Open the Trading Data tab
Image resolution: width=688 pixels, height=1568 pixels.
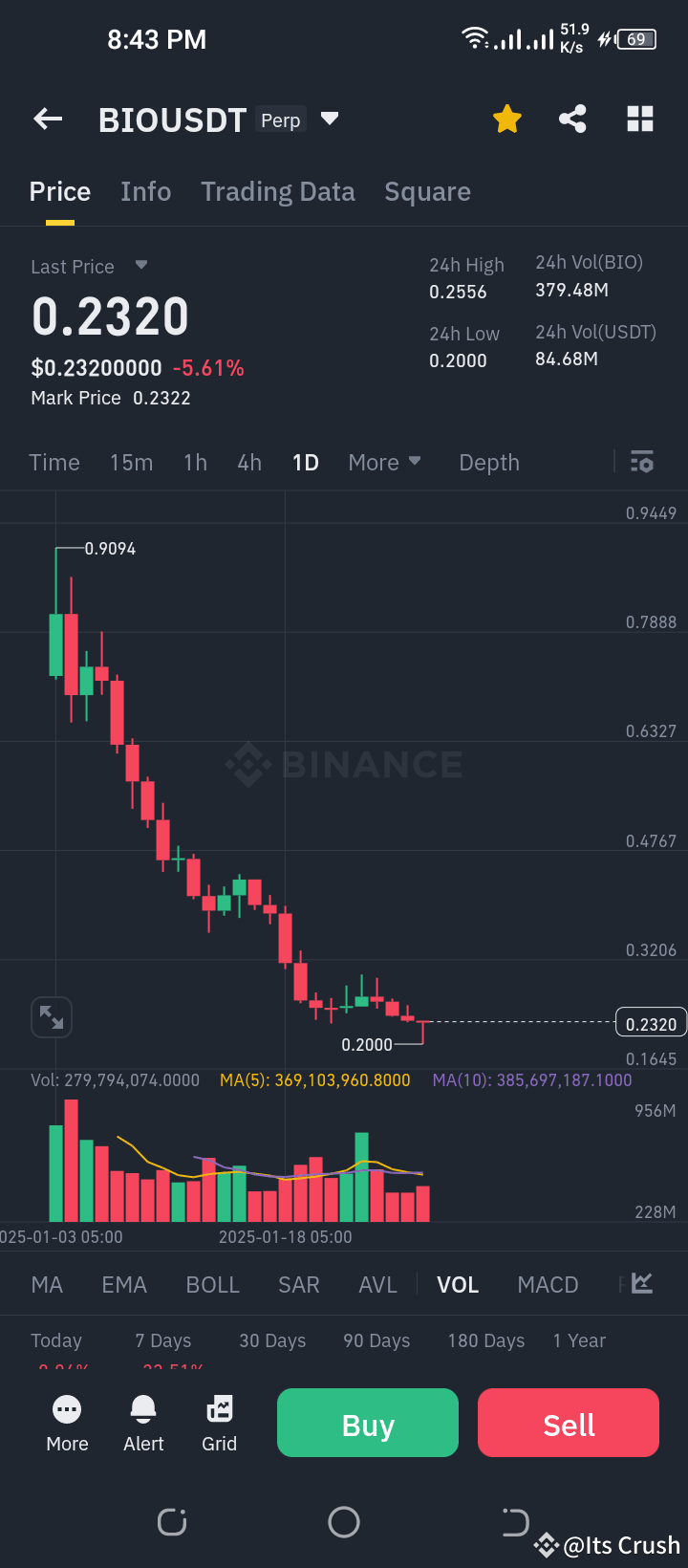point(277,191)
